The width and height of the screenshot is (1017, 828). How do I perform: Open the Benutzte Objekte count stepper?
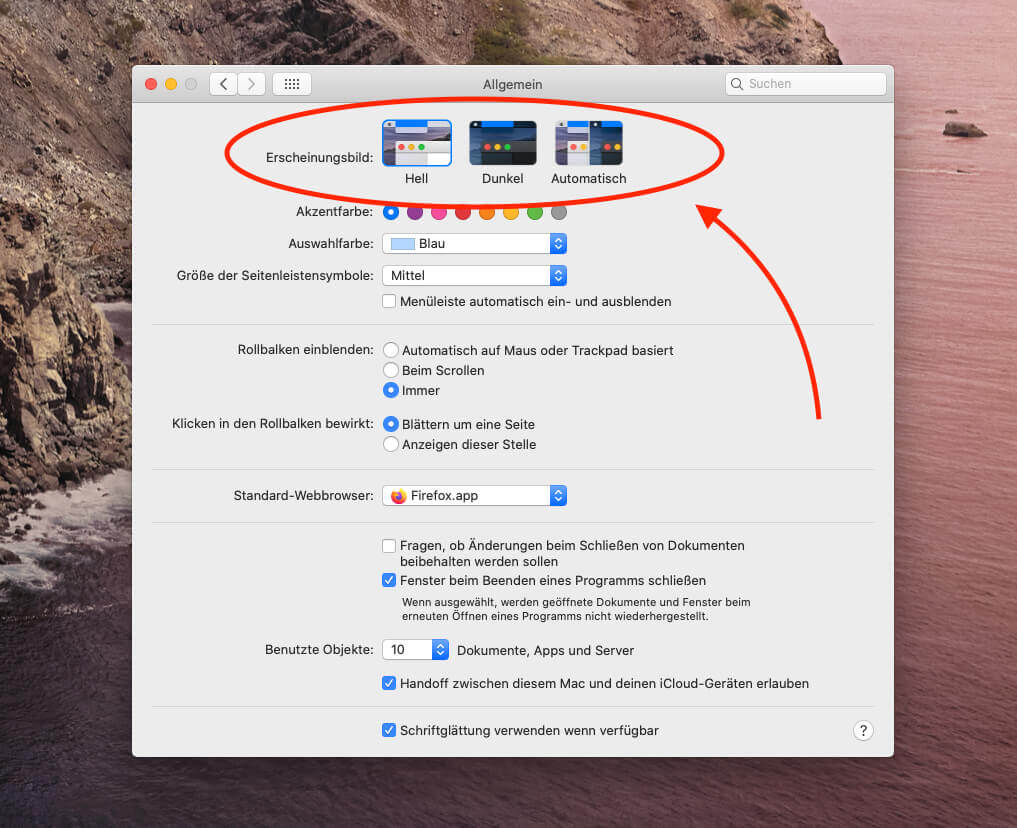[415, 650]
